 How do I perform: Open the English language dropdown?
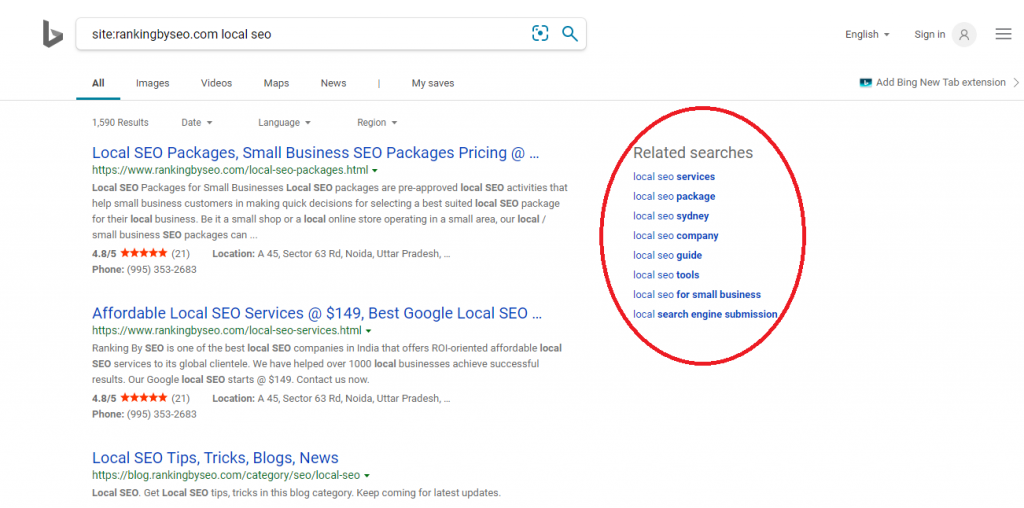pyautogui.click(x=867, y=35)
